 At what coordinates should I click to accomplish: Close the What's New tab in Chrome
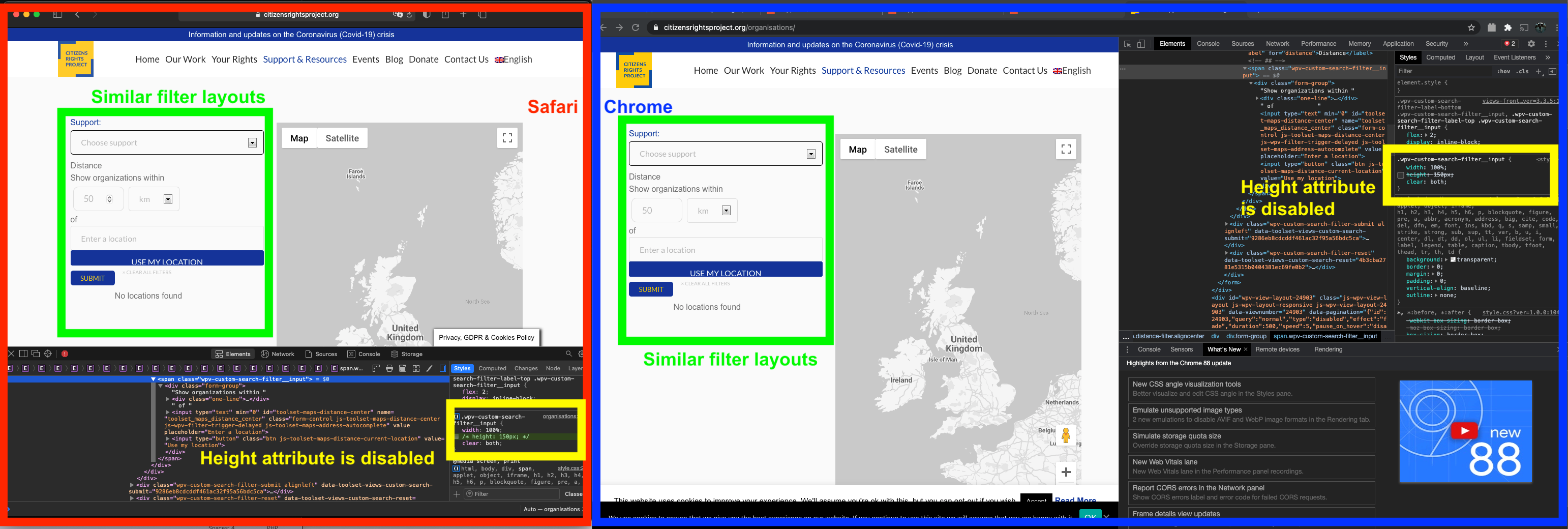[1245, 349]
